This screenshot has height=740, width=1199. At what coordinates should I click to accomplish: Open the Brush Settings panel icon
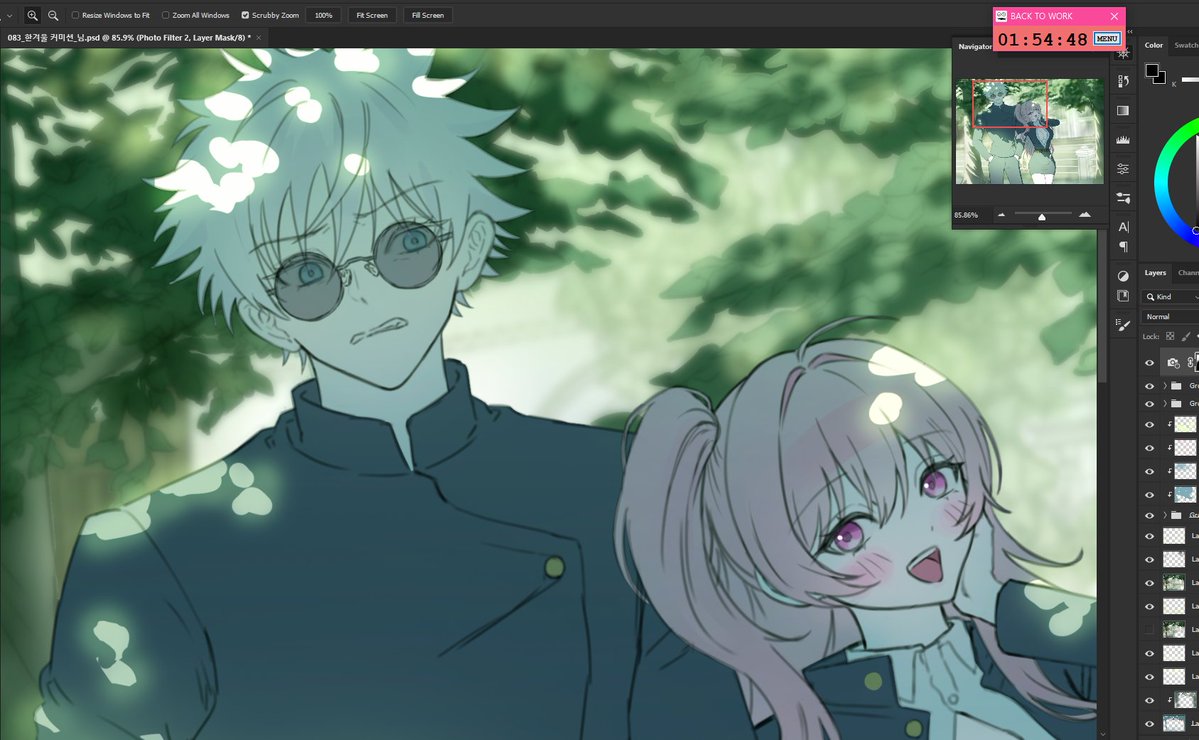pos(1123,198)
